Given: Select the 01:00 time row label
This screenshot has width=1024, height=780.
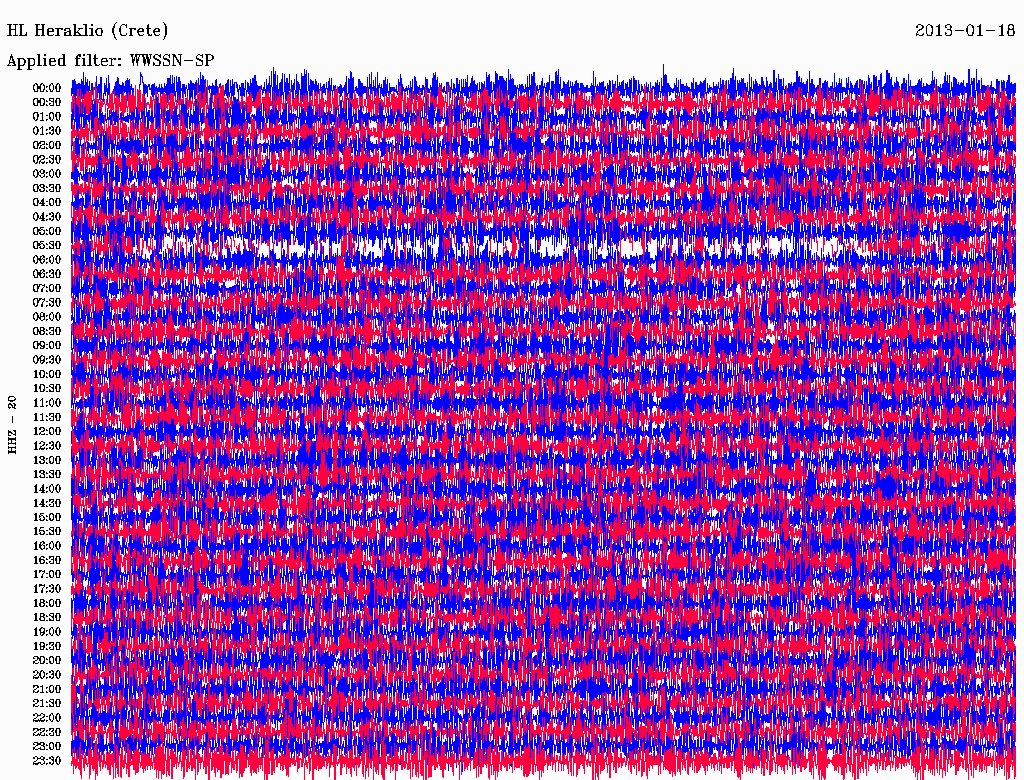Looking at the screenshot, I should (x=47, y=116).
